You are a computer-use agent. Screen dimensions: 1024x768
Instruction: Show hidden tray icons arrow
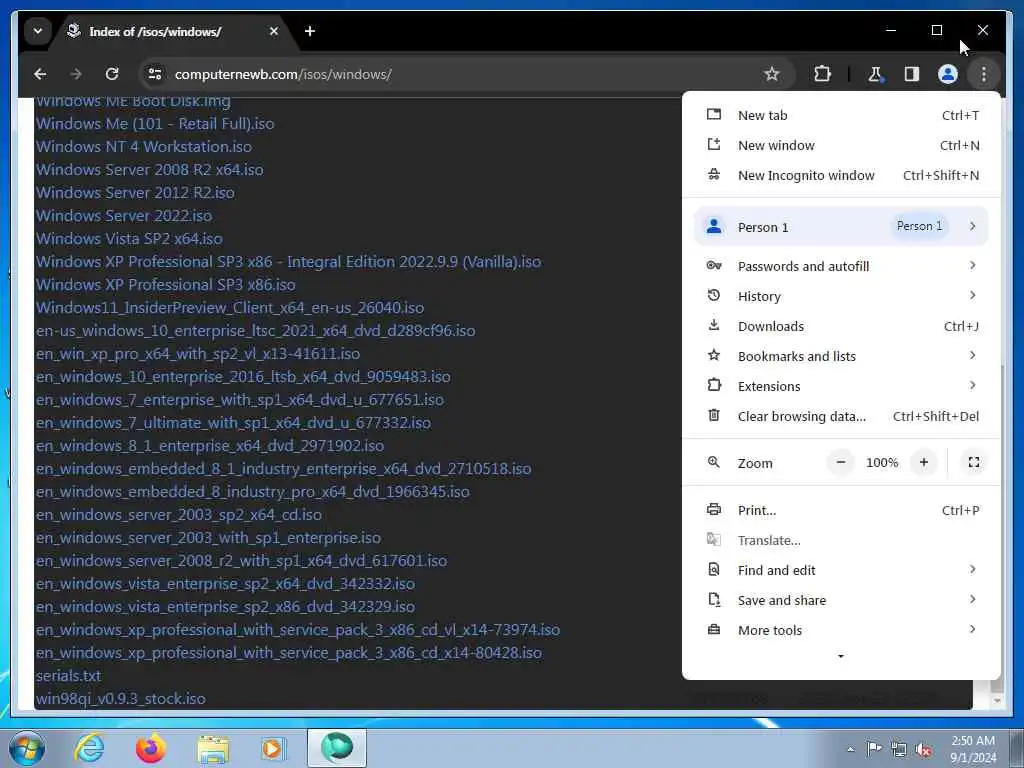pos(850,749)
